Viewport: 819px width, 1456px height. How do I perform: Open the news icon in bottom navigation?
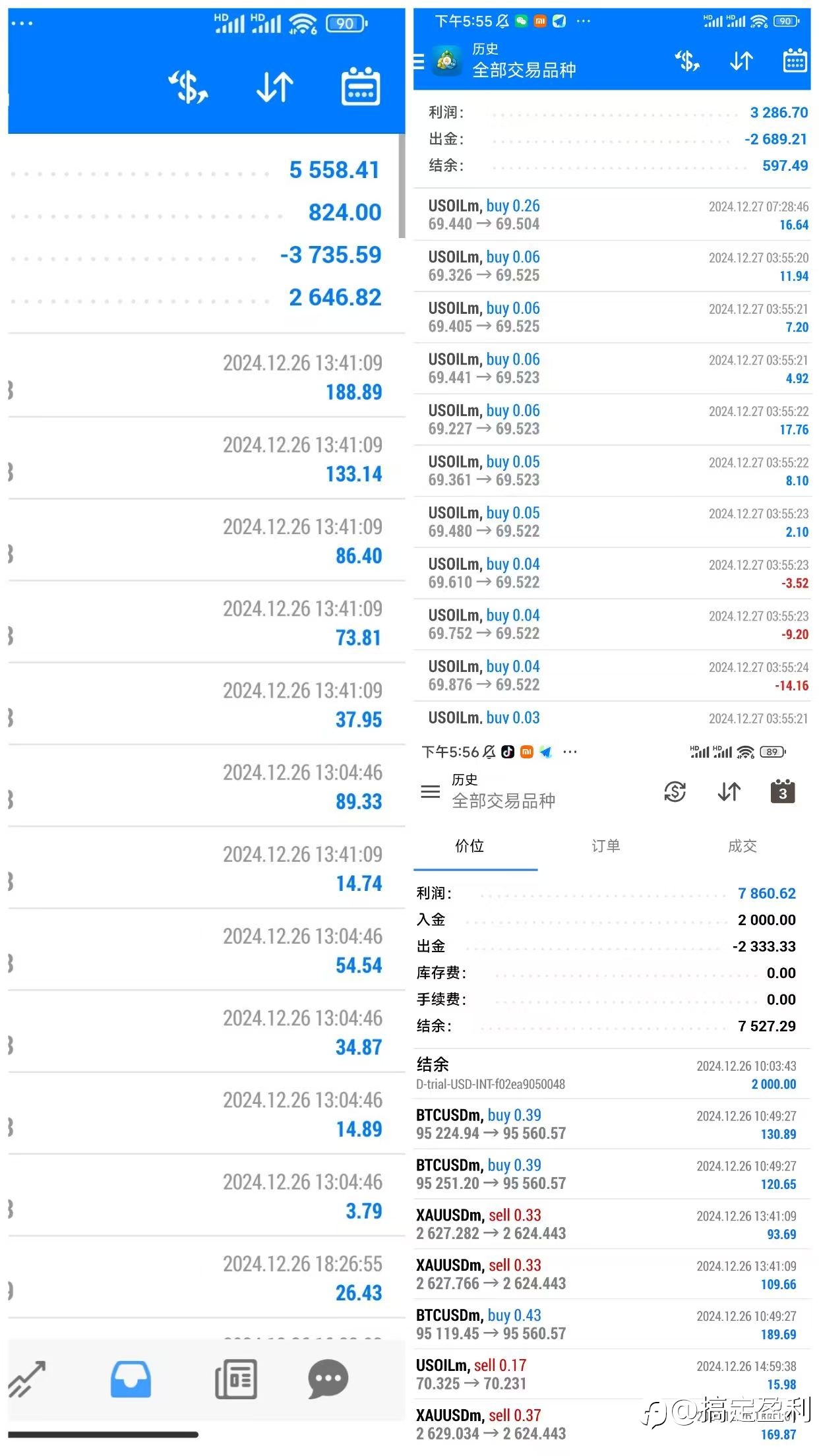236,1379
